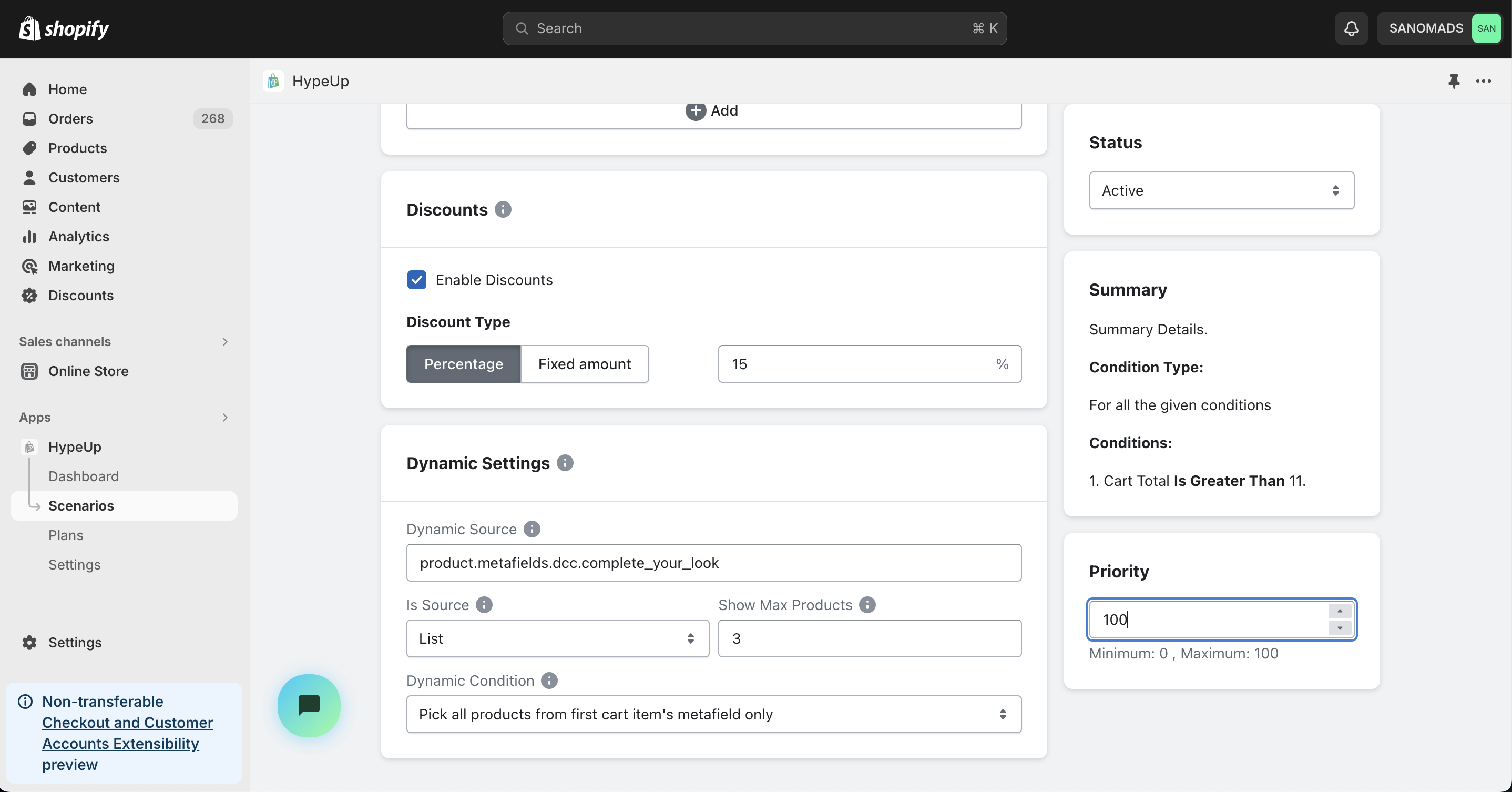Click the notifications bell icon
This screenshot has height=792, width=1512.
point(1351,28)
